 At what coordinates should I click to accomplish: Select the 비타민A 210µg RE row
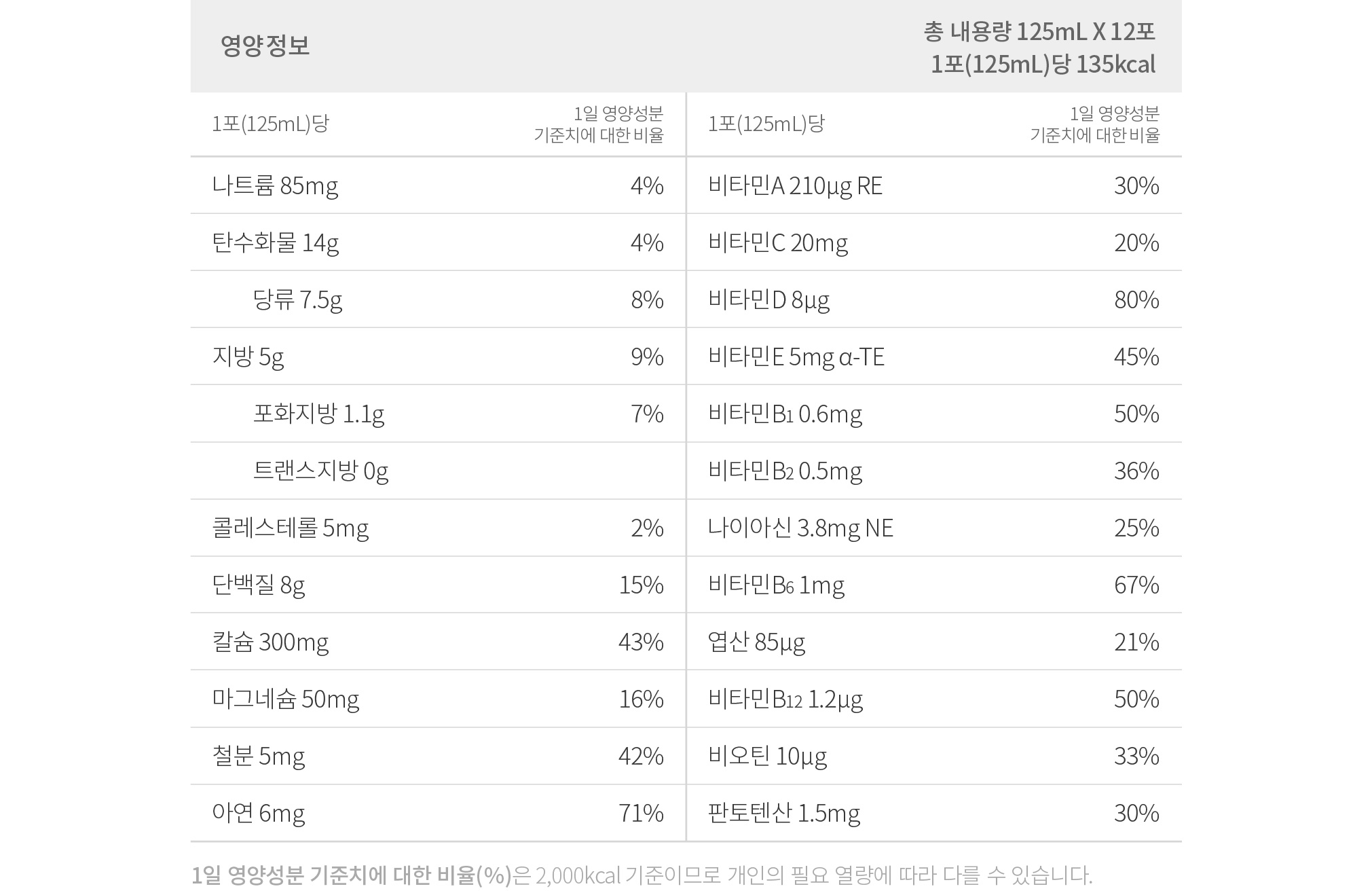[x=934, y=185]
